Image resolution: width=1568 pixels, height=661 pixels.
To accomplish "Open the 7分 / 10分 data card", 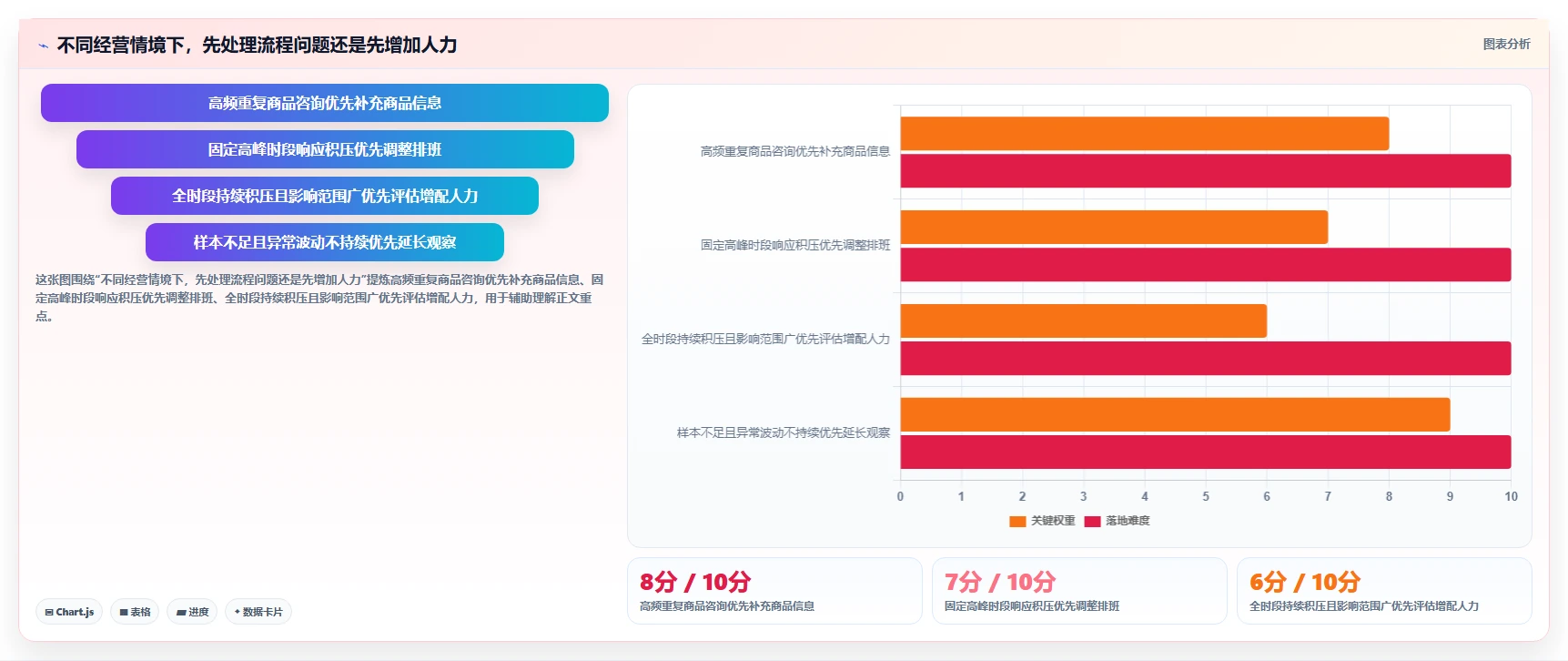I will 1079,591.
